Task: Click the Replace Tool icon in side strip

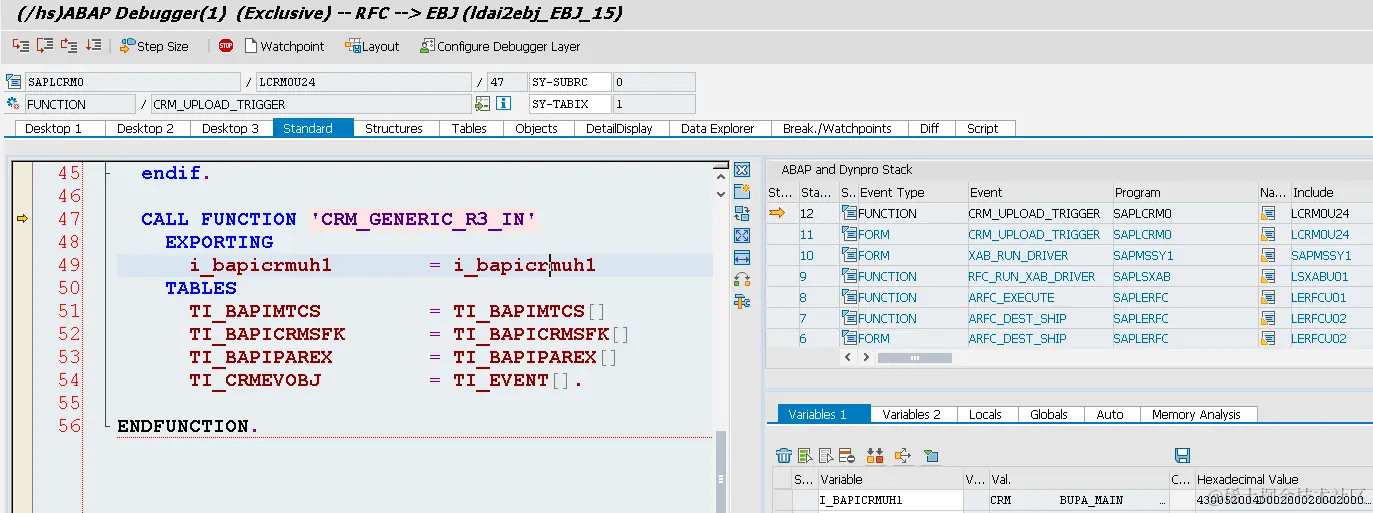Action: [742, 213]
